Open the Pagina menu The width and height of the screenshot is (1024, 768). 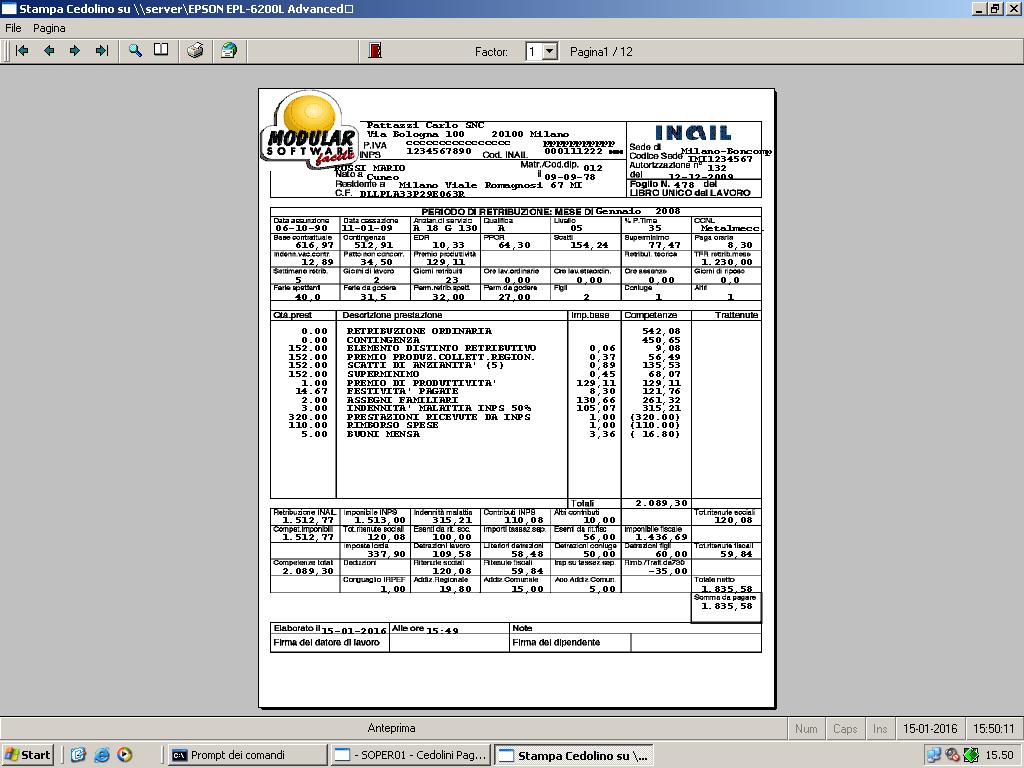(49, 28)
